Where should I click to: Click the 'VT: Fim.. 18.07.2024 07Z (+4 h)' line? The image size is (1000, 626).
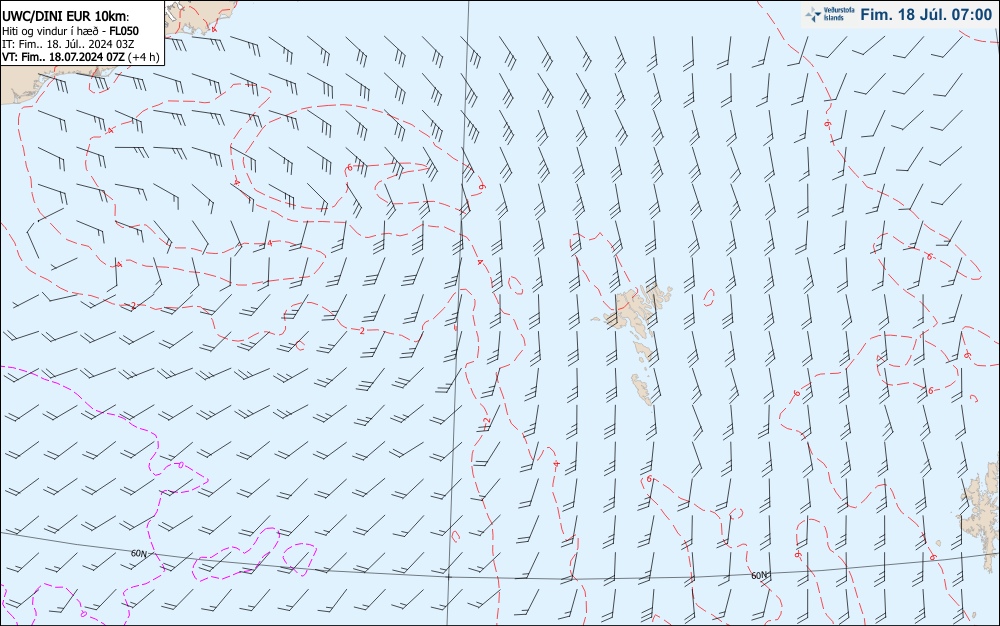click(81, 57)
